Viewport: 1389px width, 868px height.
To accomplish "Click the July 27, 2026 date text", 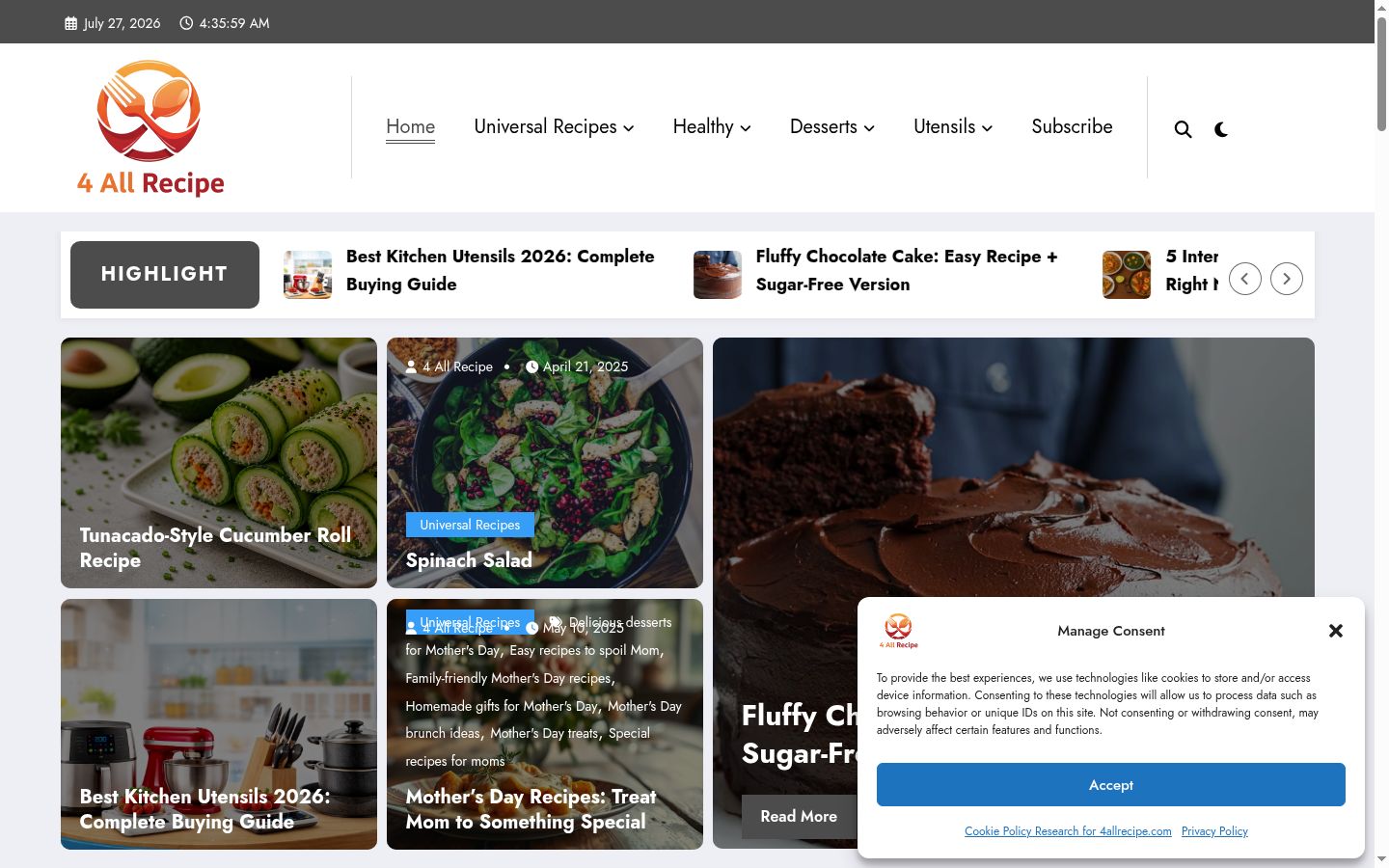I will (123, 23).
